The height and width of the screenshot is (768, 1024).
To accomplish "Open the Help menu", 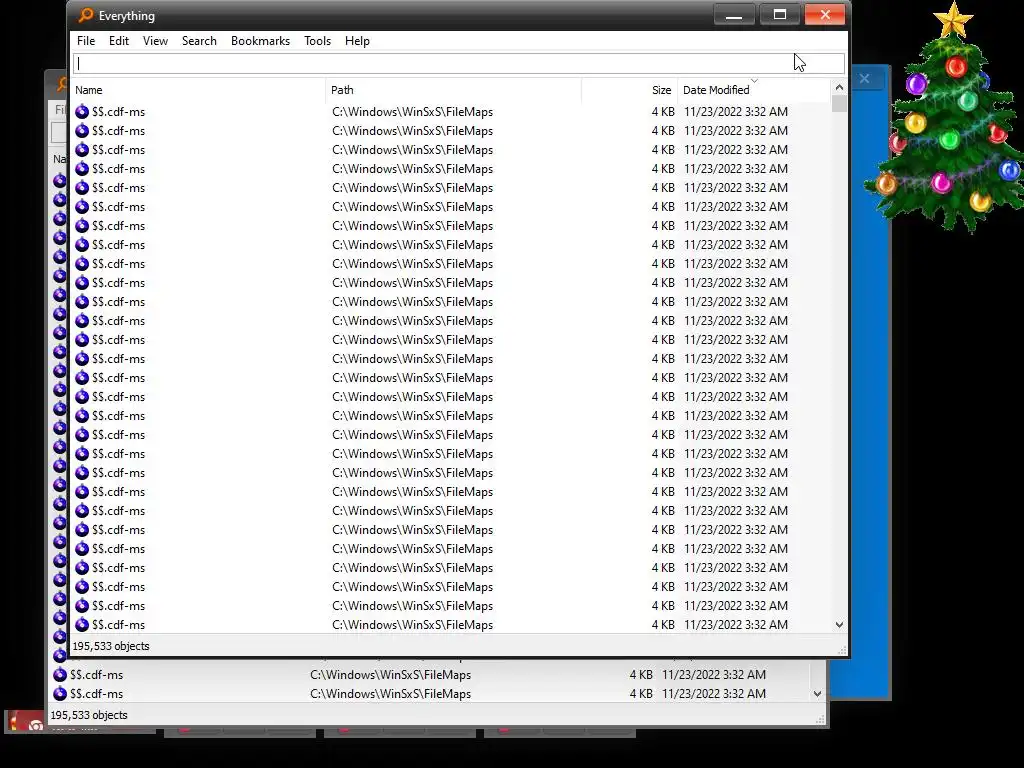I will [357, 40].
